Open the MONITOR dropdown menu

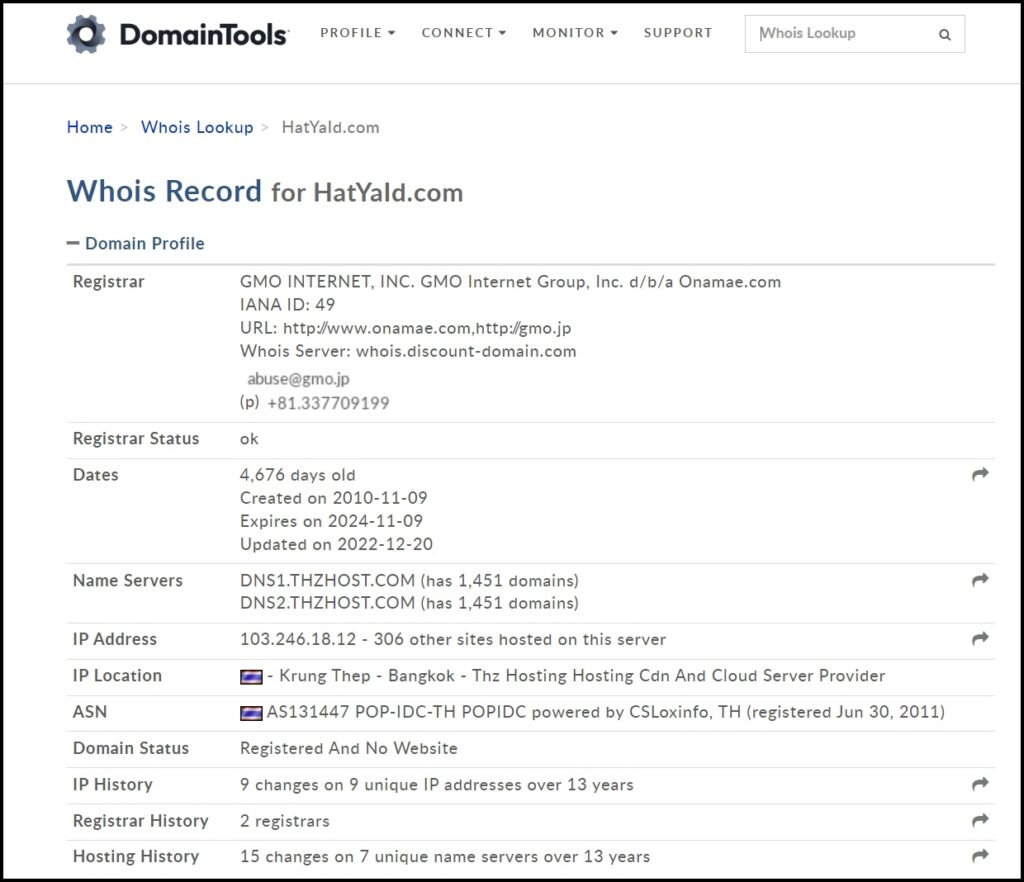pos(575,33)
